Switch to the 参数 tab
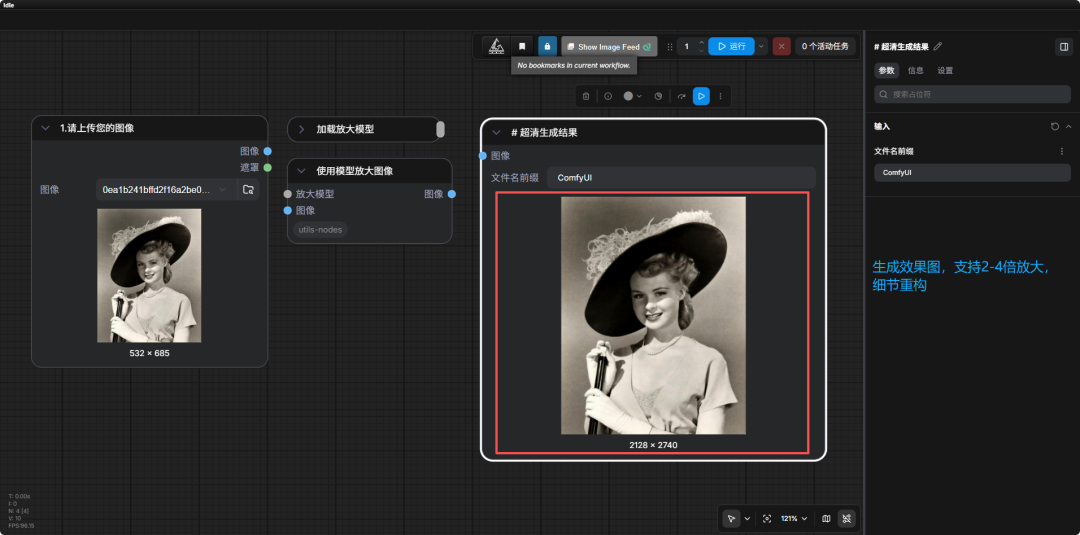Screen dimensions: 1080x535 pos(886,70)
